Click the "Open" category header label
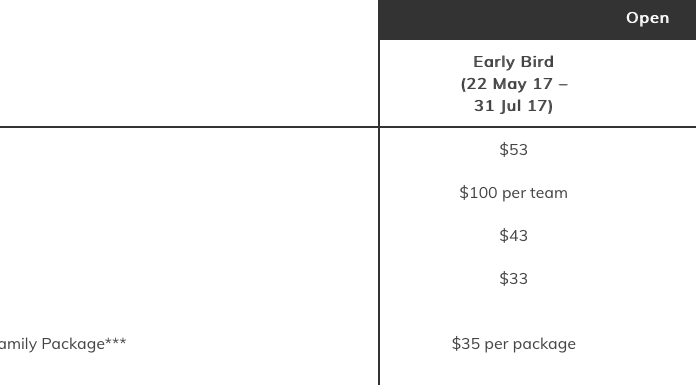The height and width of the screenshot is (385, 696). (x=647, y=18)
